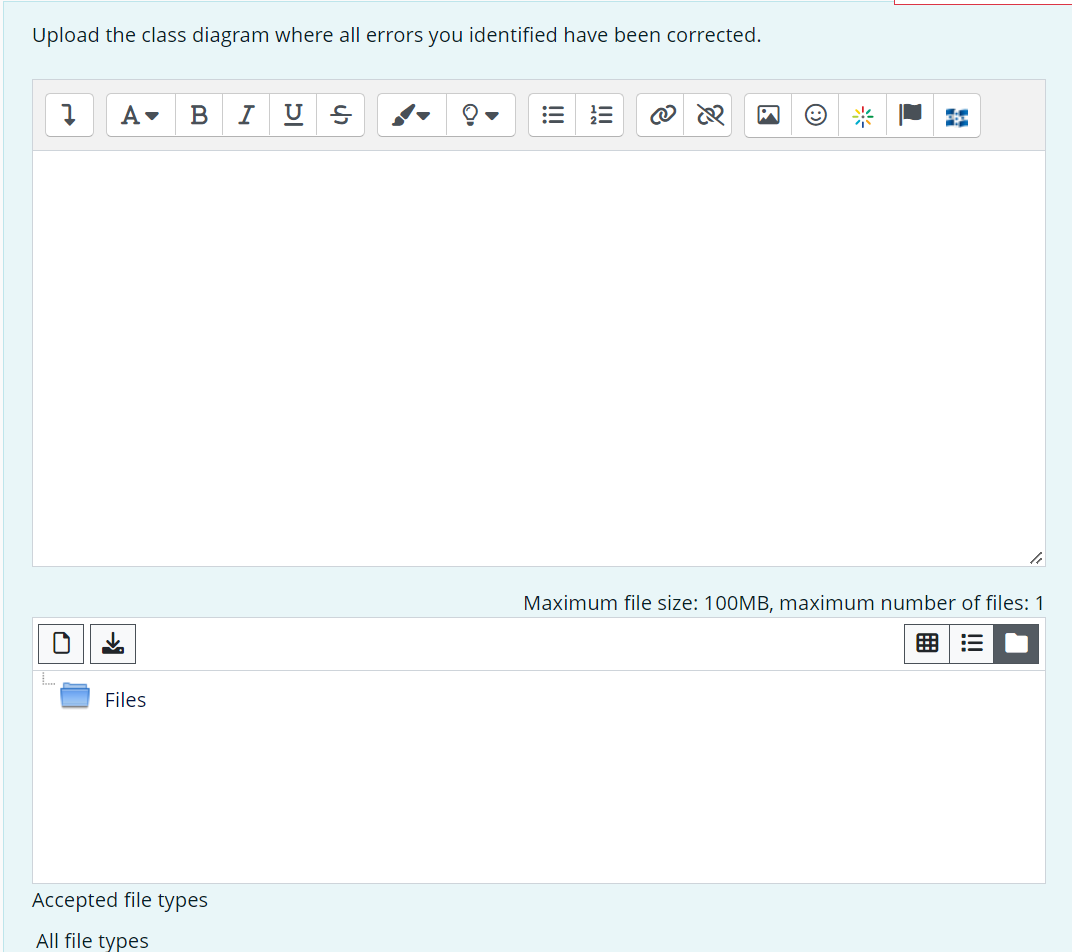
Task: Create a bulleted list
Action: pyautogui.click(x=552, y=115)
